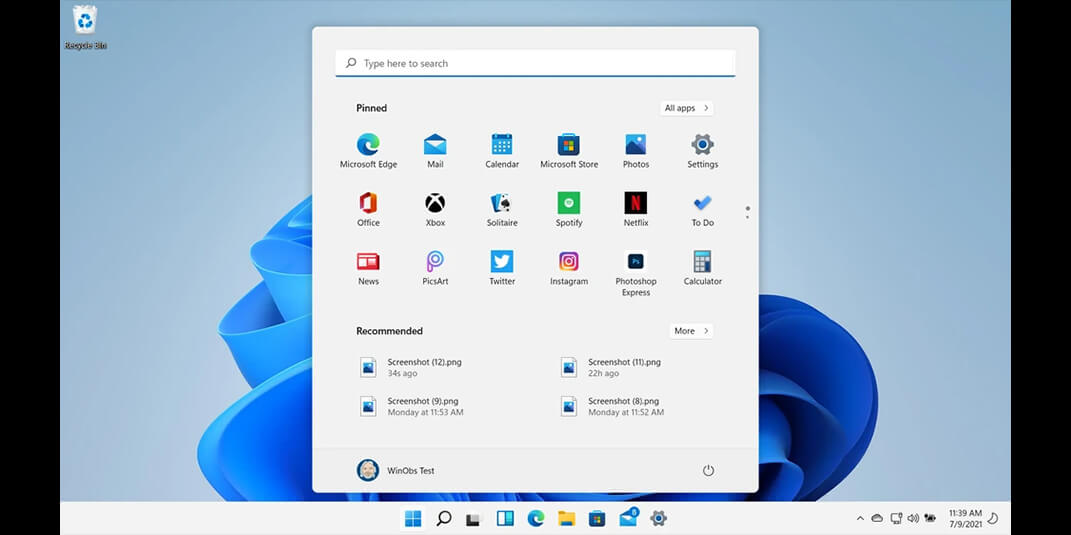Show More recommended items
Image resolution: width=1071 pixels, height=535 pixels.
[691, 331]
